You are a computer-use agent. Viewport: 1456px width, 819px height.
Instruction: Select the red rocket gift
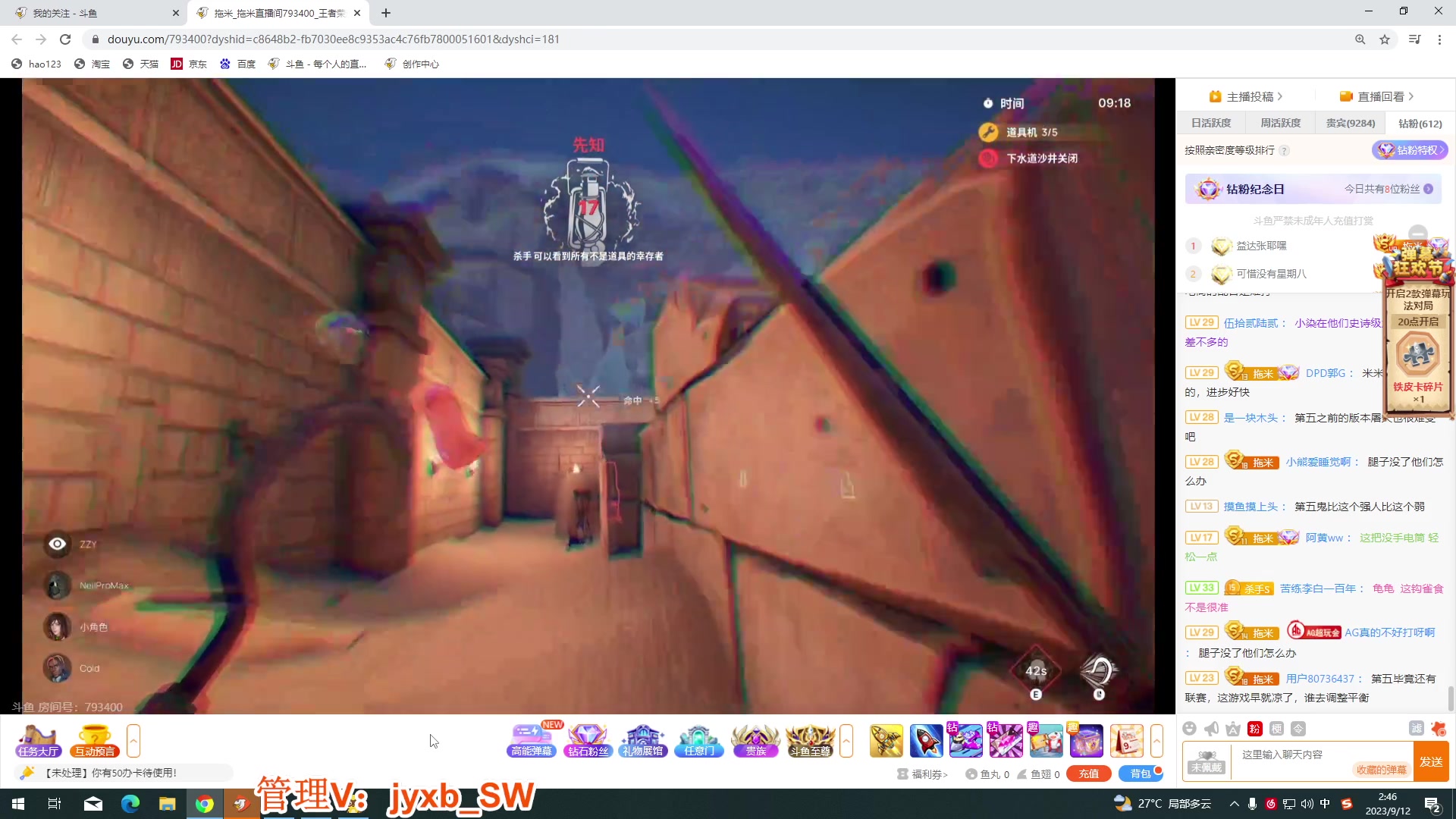pos(926,741)
